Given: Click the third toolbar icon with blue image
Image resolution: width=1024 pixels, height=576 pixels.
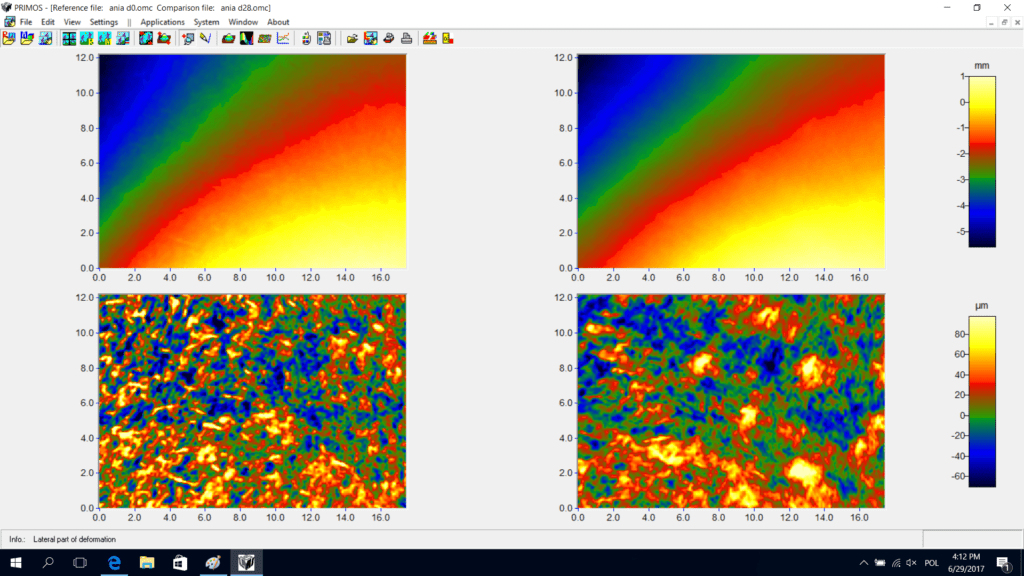Looking at the screenshot, I should [x=46, y=39].
